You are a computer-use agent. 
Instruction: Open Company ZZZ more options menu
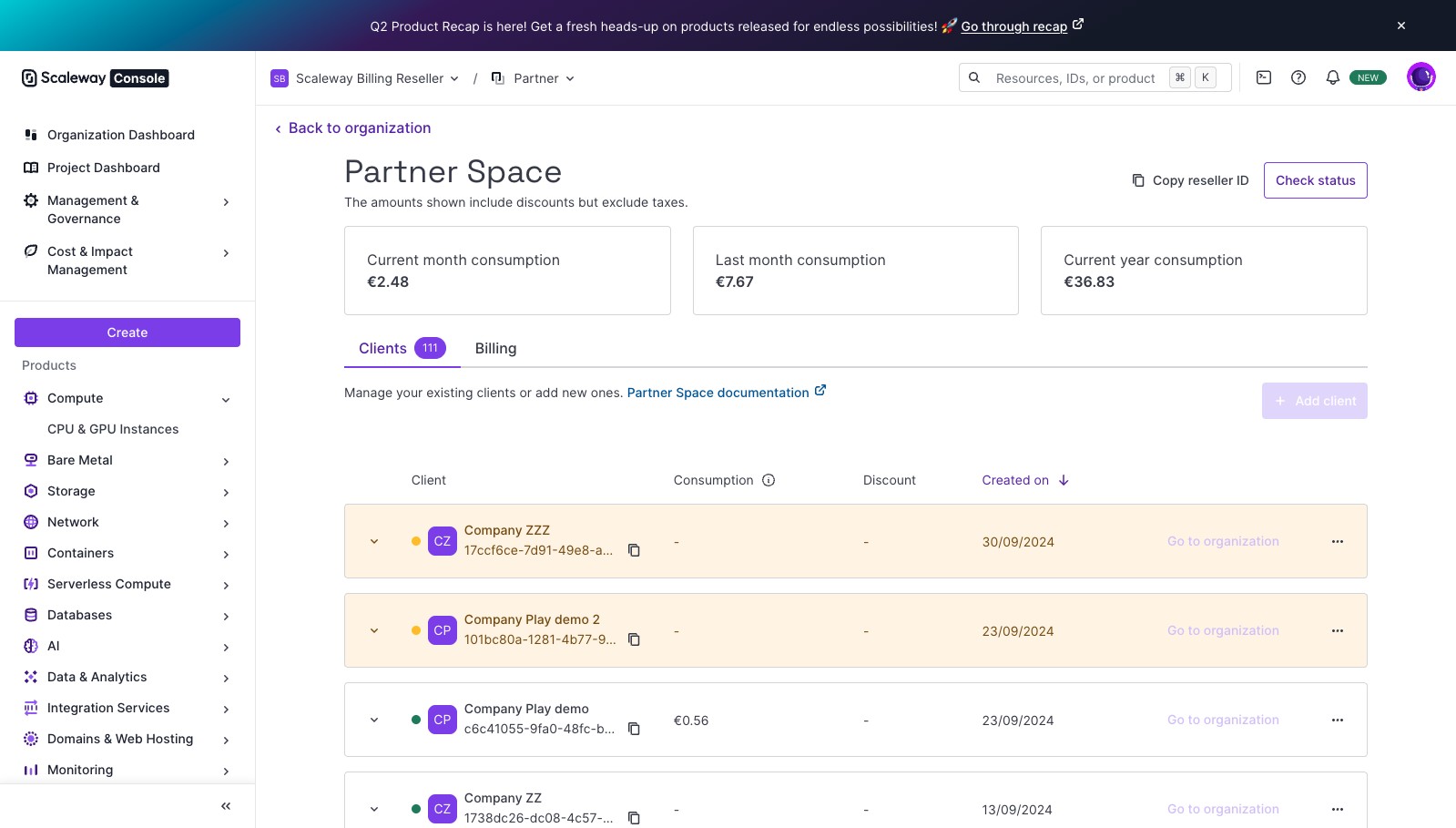(1338, 541)
